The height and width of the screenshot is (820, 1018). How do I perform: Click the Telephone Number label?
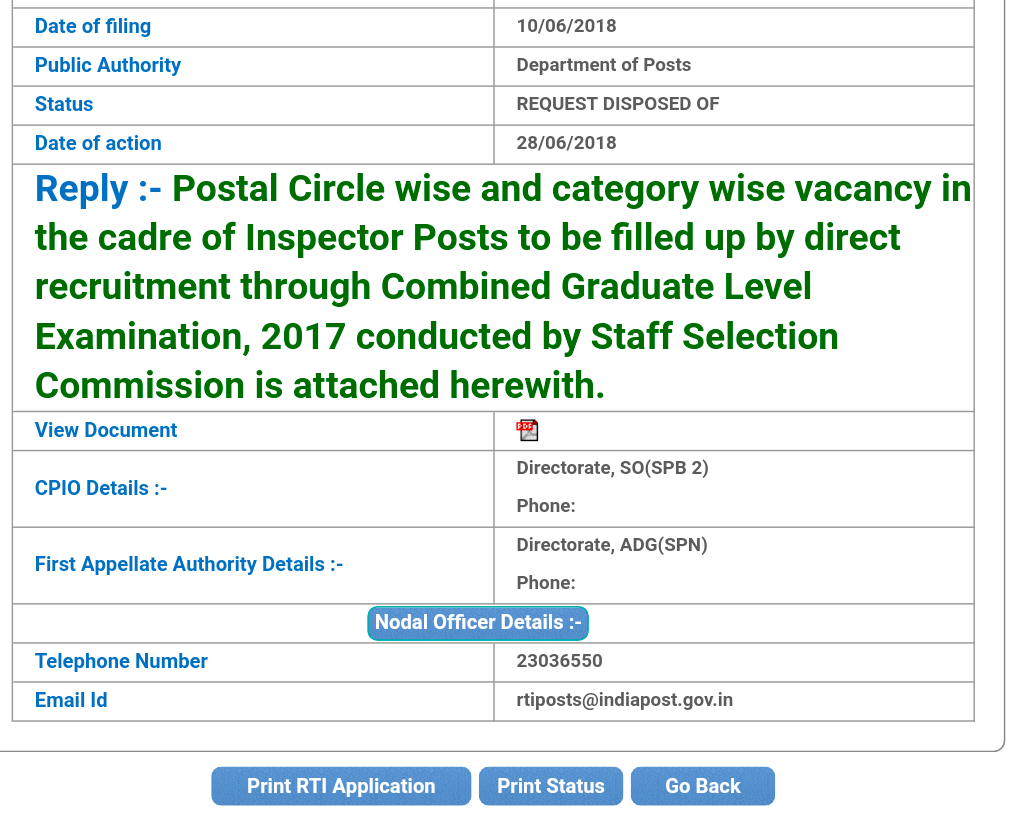pos(121,661)
